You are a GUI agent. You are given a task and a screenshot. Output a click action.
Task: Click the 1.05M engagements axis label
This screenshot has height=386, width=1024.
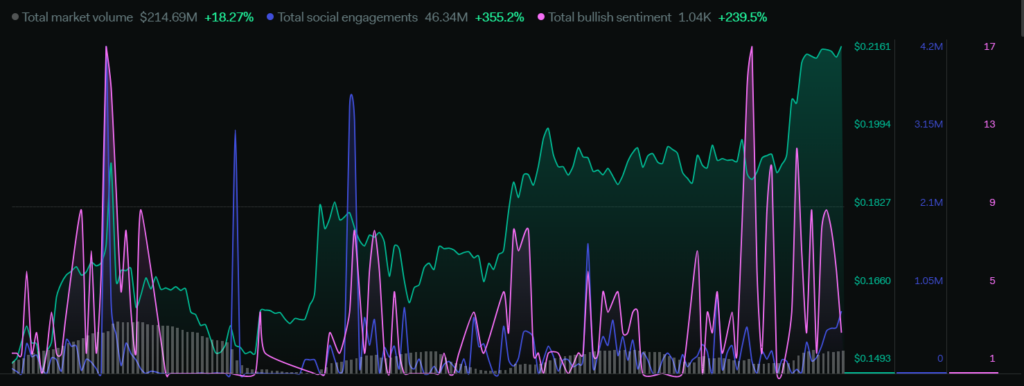click(x=929, y=281)
